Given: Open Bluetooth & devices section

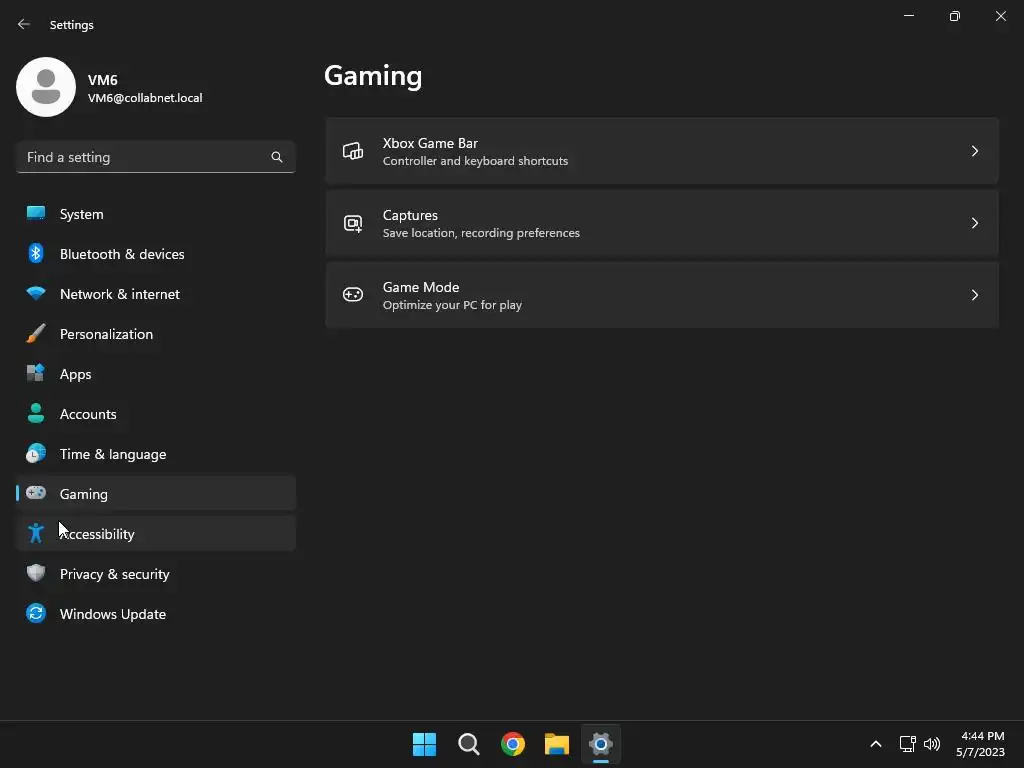Looking at the screenshot, I should click(155, 254).
